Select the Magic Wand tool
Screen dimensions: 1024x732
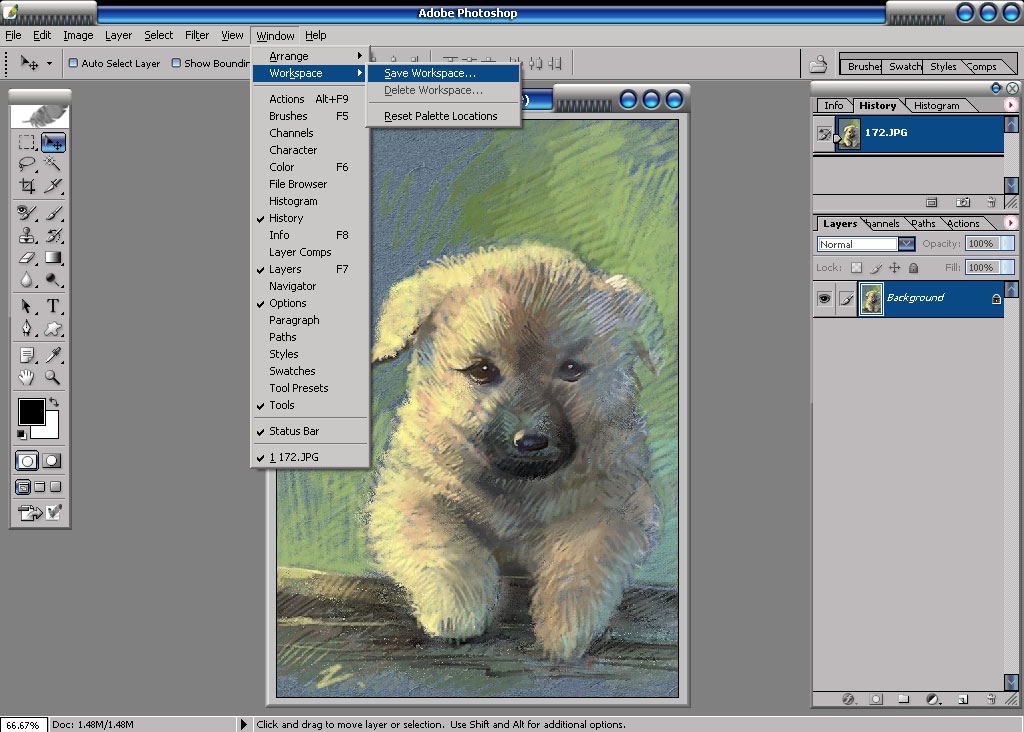[x=53, y=163]
